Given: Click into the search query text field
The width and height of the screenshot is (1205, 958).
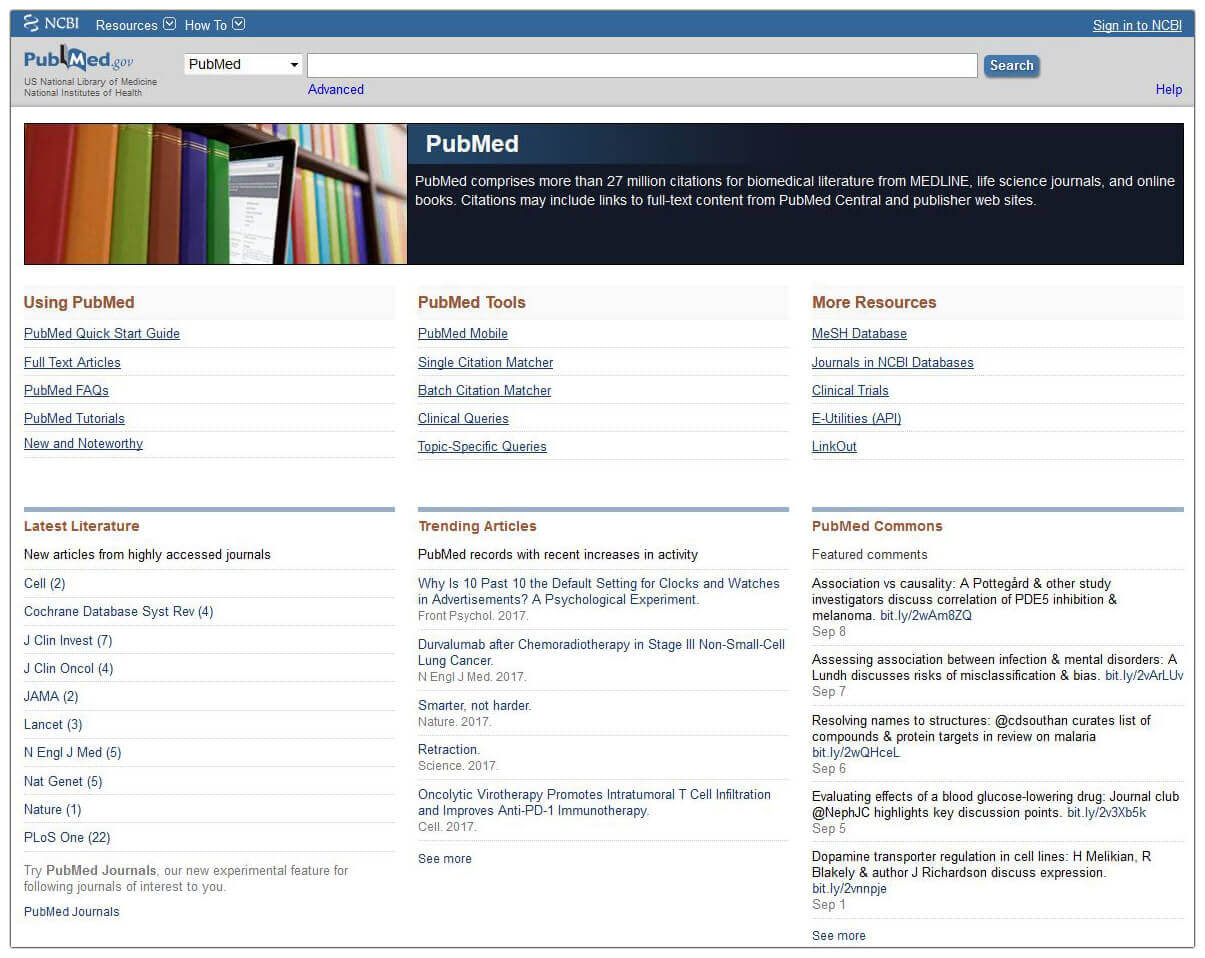Looking at the screenshot, I should 642,65.
